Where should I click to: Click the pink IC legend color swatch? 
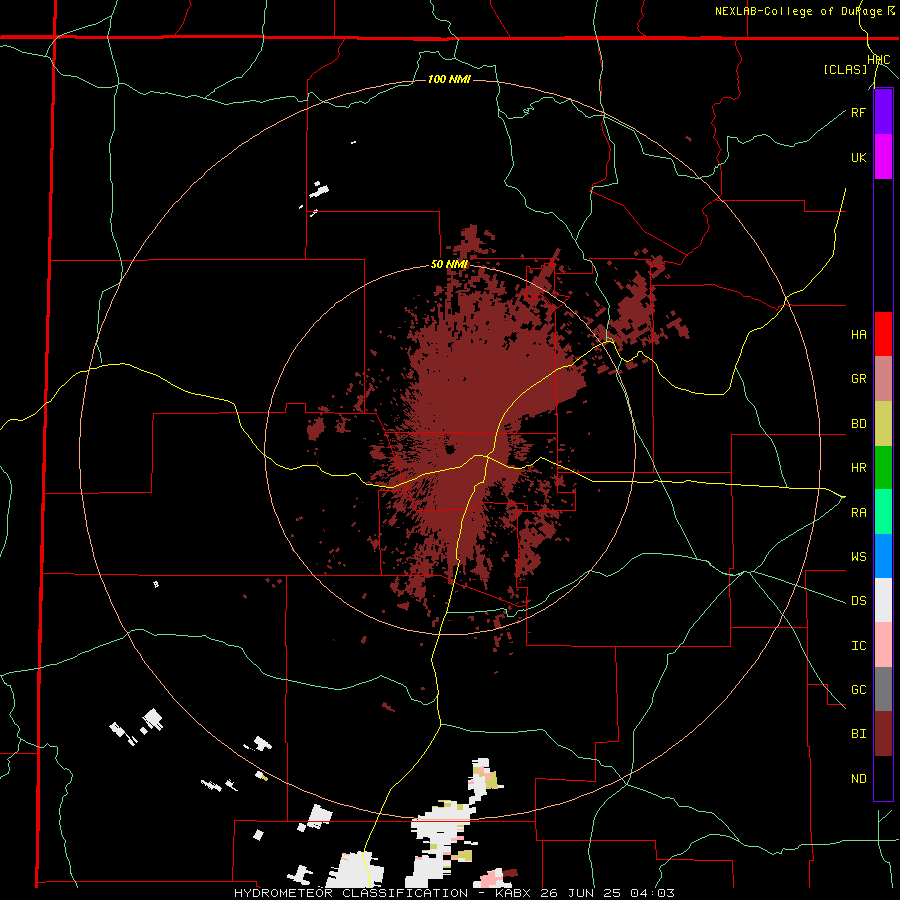(883, 645)
